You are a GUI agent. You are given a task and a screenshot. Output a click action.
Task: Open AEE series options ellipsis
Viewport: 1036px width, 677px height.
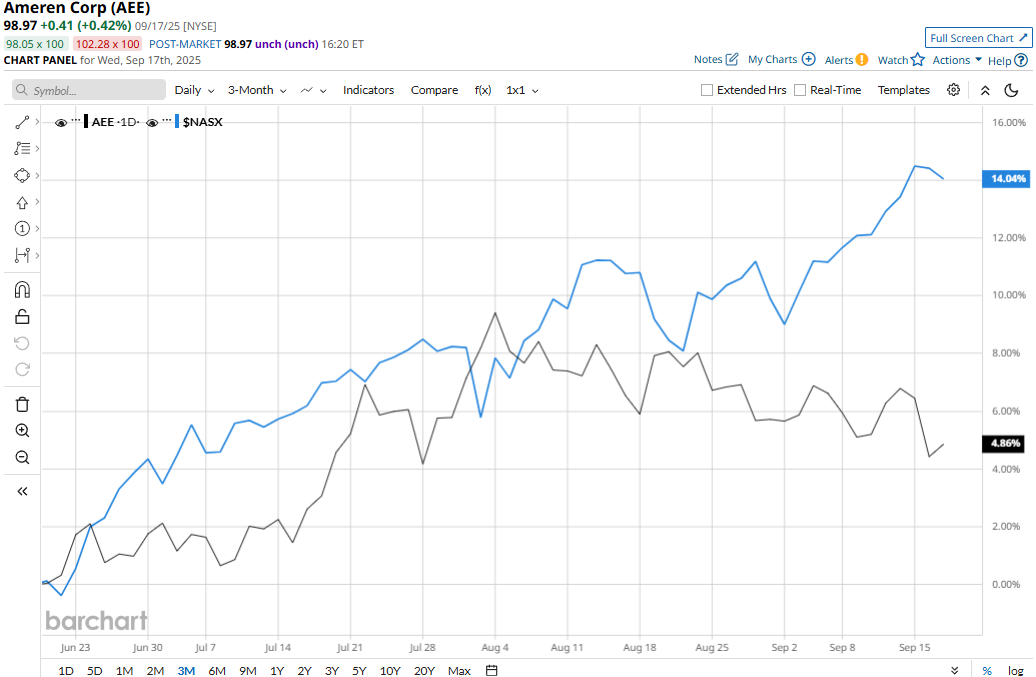76,121
